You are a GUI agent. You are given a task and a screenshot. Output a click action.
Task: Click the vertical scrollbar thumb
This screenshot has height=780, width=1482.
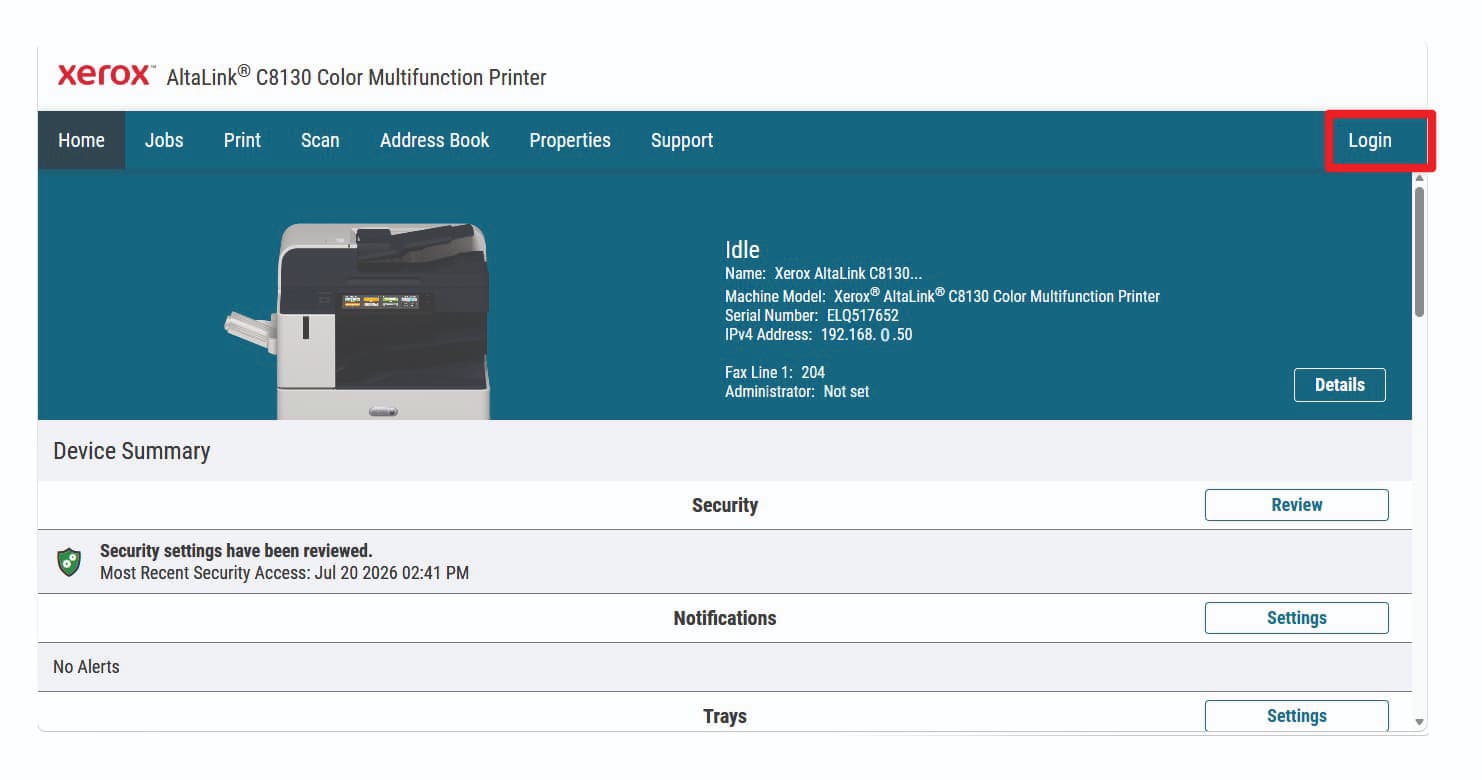[x=1419, y=252]
